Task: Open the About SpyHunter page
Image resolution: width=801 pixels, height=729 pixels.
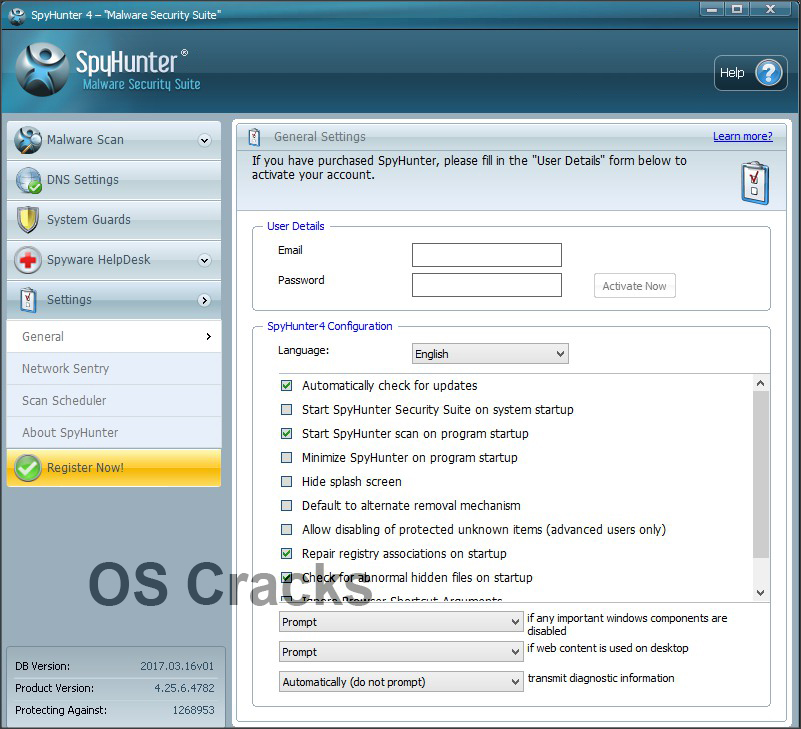Action: coord(114,433)
